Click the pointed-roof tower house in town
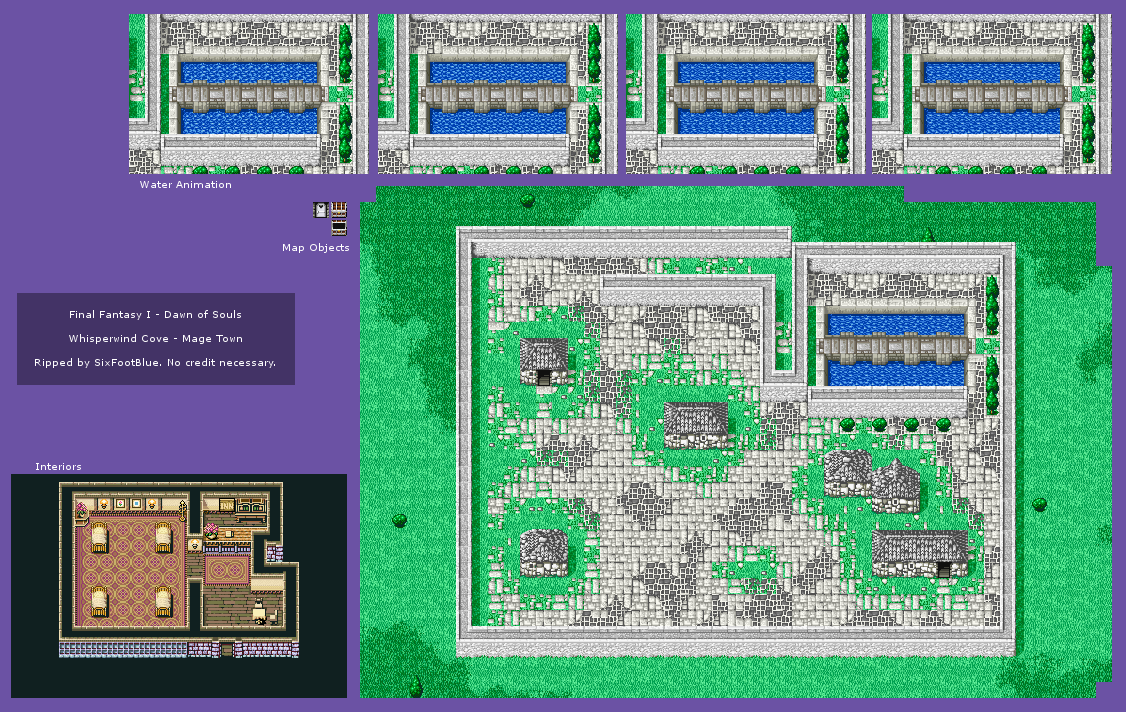Screen dimensions: 1126x712 coord(895,486)
